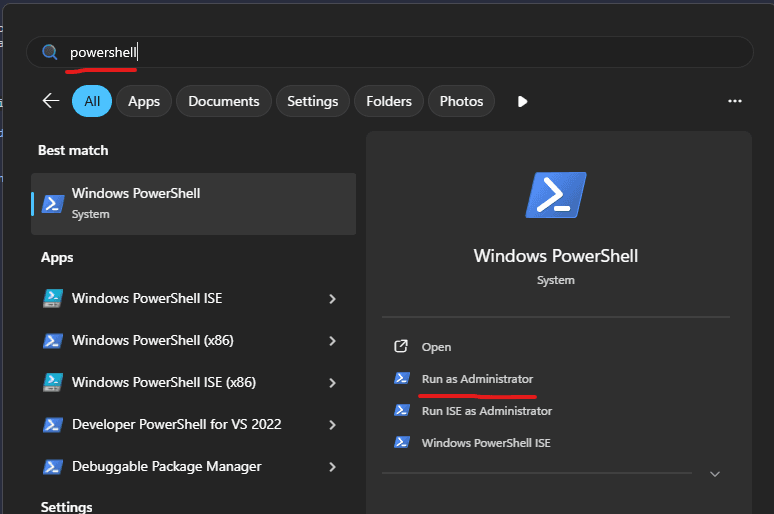Open the Windows PowerShell best match

194,203
